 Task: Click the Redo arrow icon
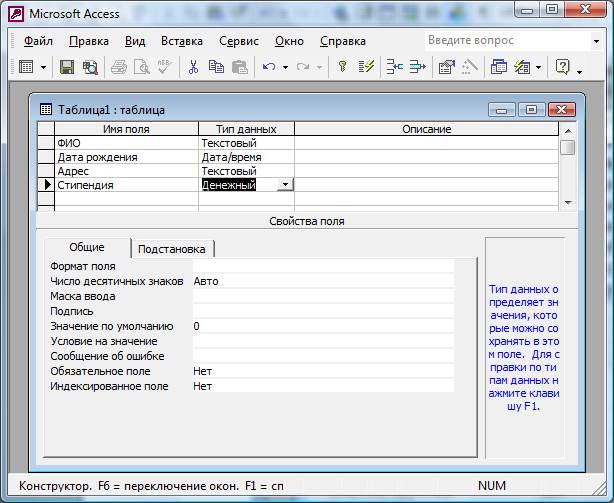302,67
